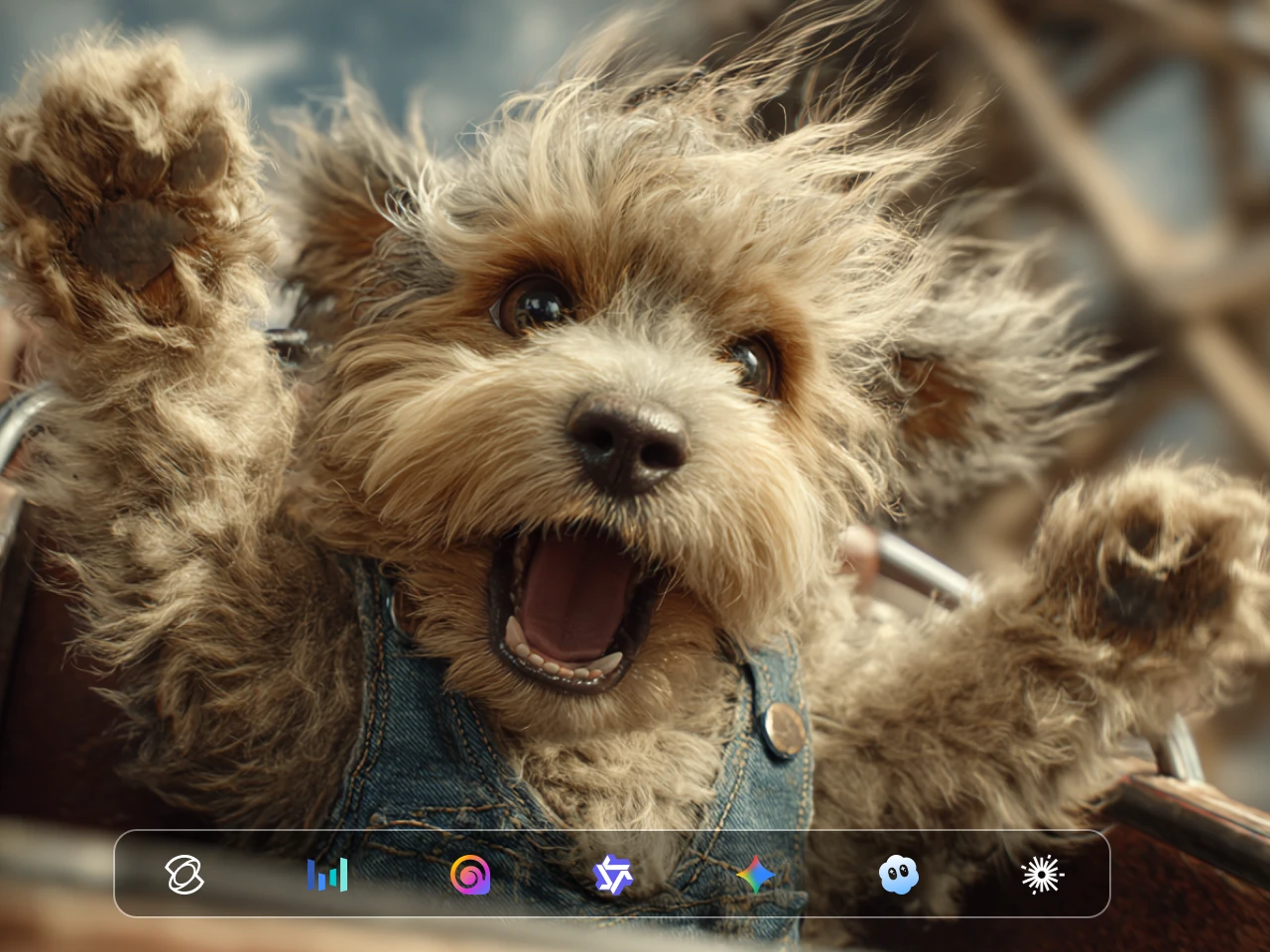Open the white overlapping-ovals logo app
This screenshot has width=1270, height=952.
point(185,875)
